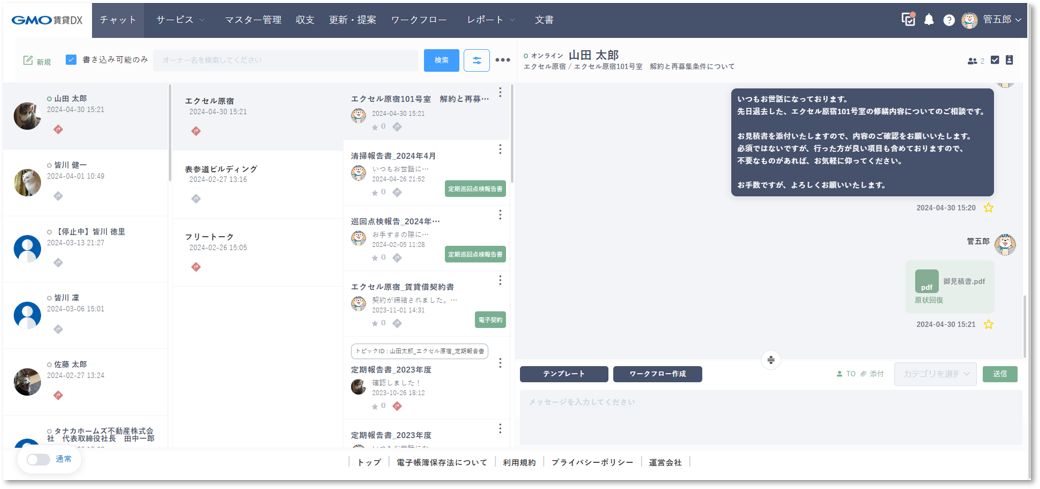The image size is (1040, 489).
Task: Star the message sent at 2024-04-30 15:21
Action: [988, 324]
